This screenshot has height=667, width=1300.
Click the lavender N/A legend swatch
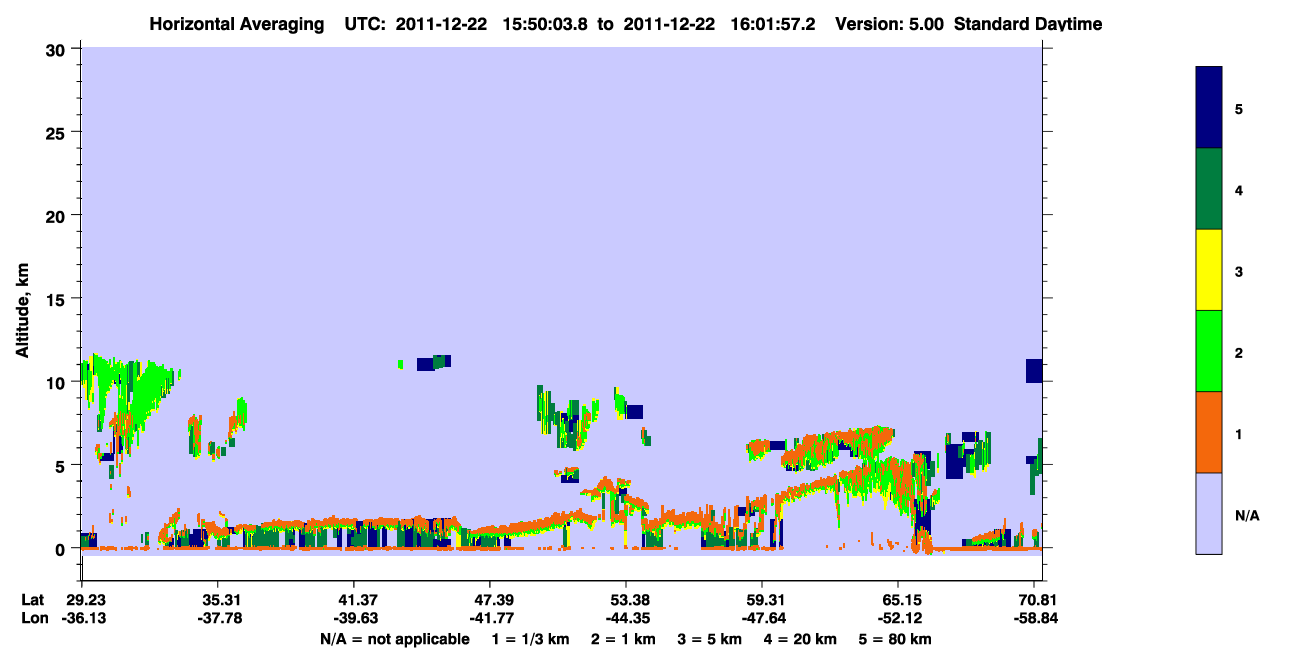[x=1209, y=513]
